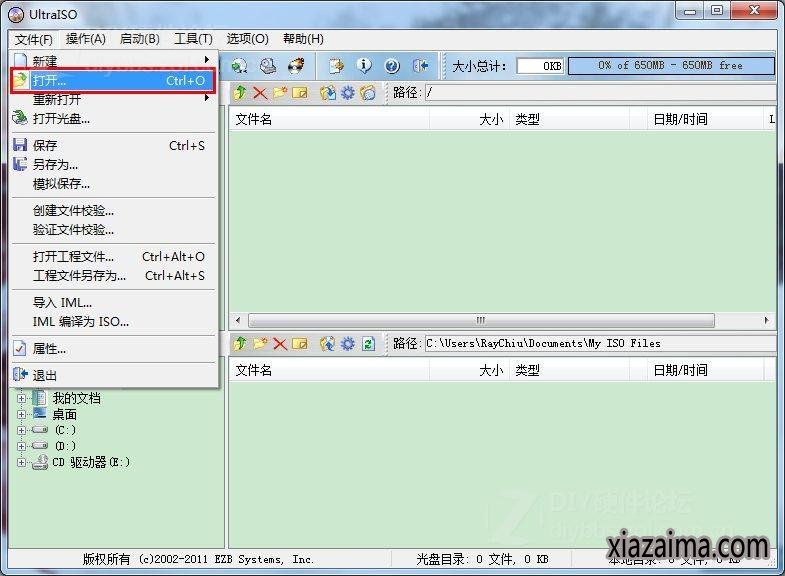The width and height of the screenshot is (785, 576).
Task: Click the disc convert icon in main toolbar
Action: pyautogui.click(x=239, y=66)
